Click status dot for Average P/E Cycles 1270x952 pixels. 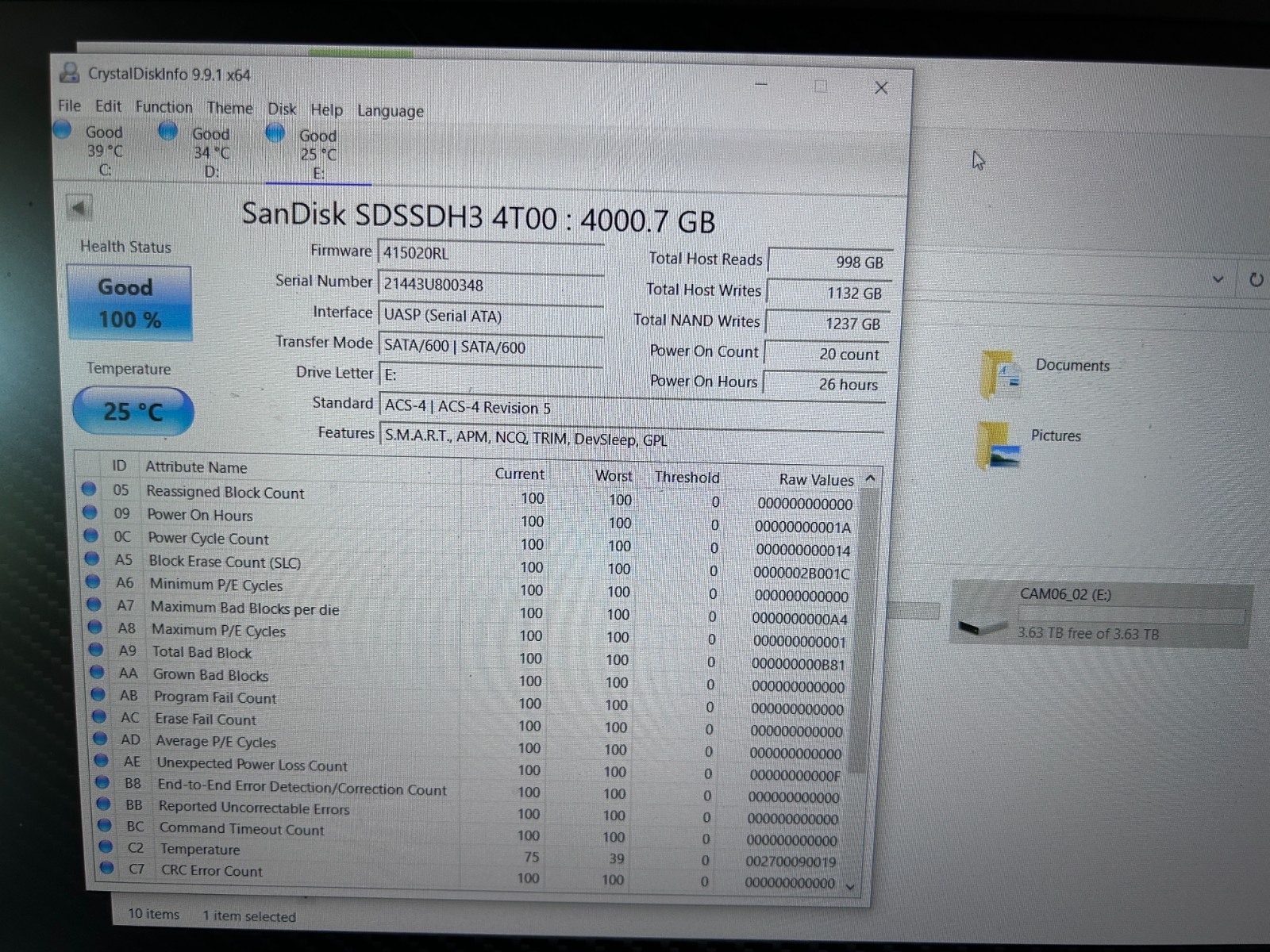pyautogui.click(x=100, y=738)
